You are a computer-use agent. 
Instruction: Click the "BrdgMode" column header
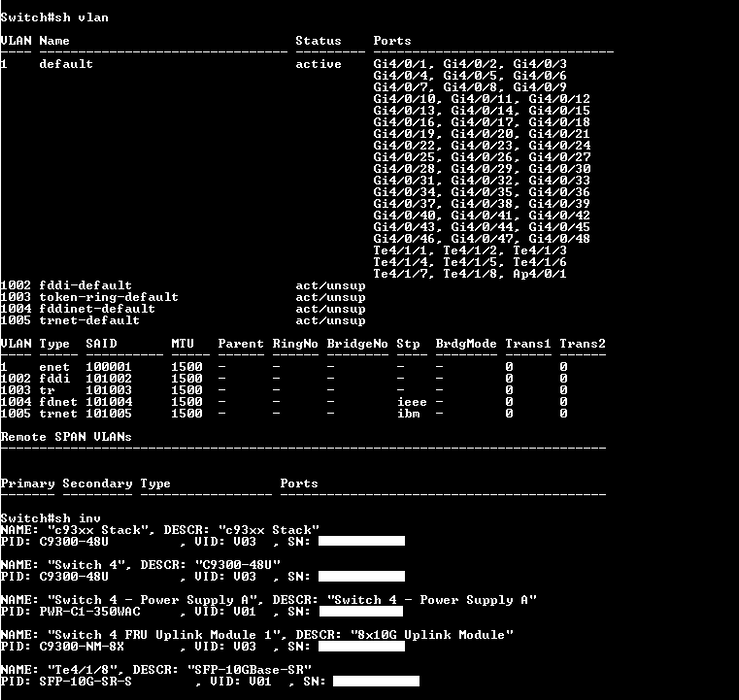(x=465, y=344)
